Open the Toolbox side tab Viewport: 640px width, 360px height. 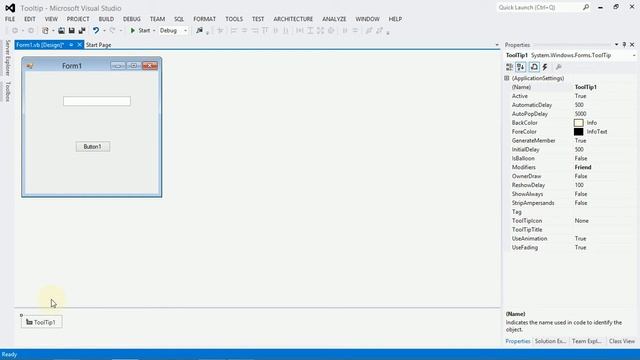[7, 91]
